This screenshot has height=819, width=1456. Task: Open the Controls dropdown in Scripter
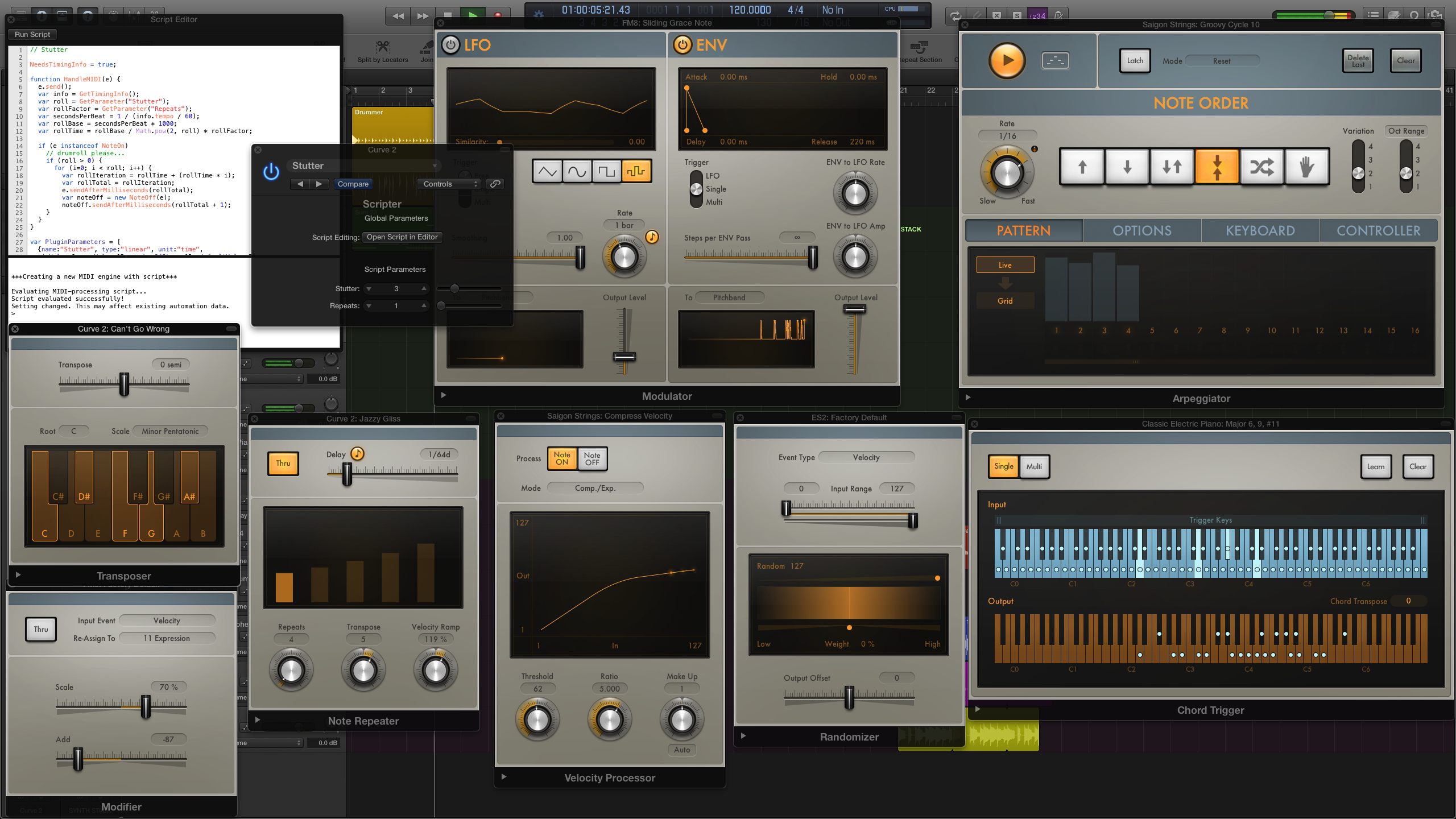coord(449,183)
